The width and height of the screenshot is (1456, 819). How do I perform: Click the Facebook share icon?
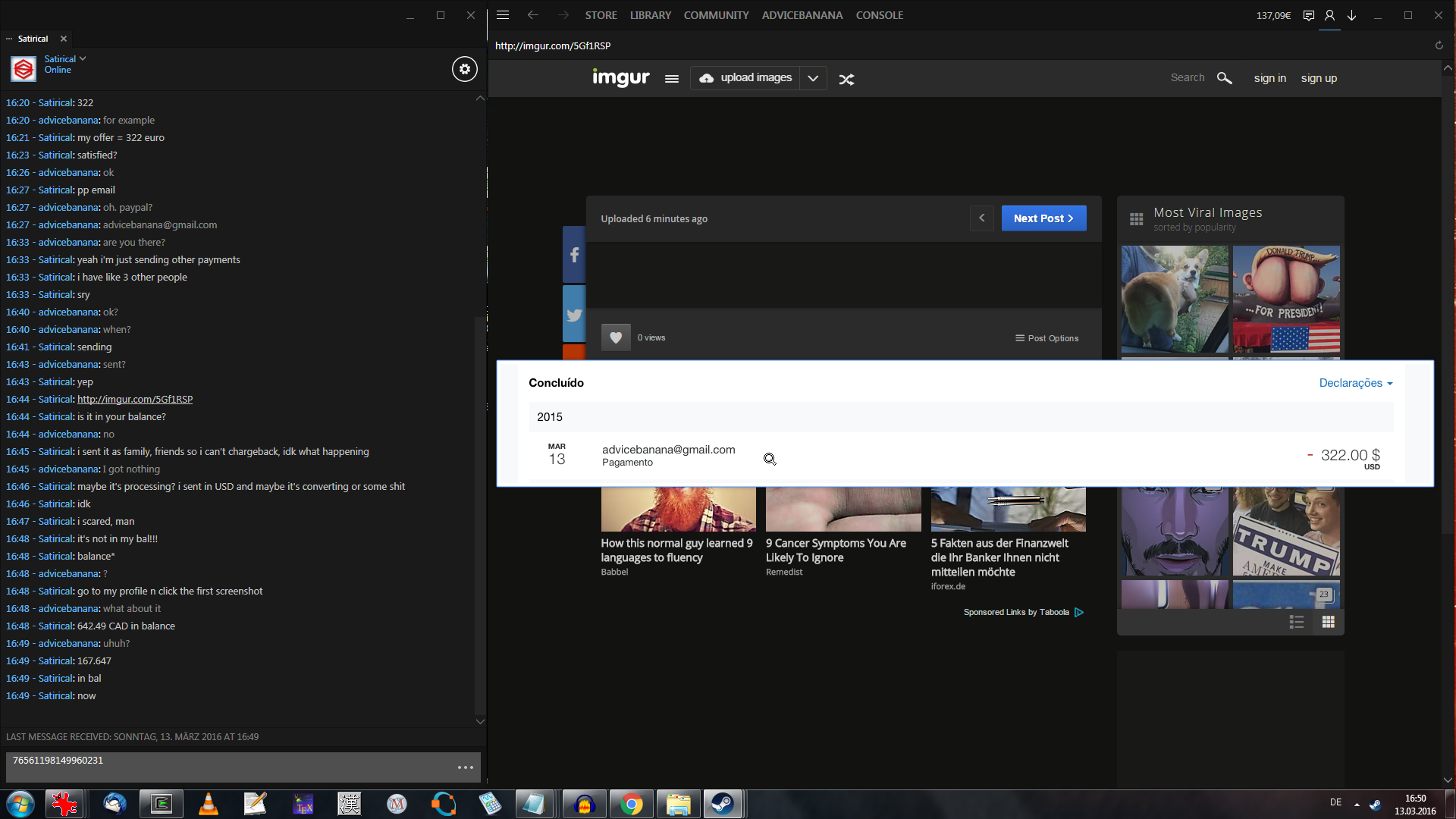point(574,255)
